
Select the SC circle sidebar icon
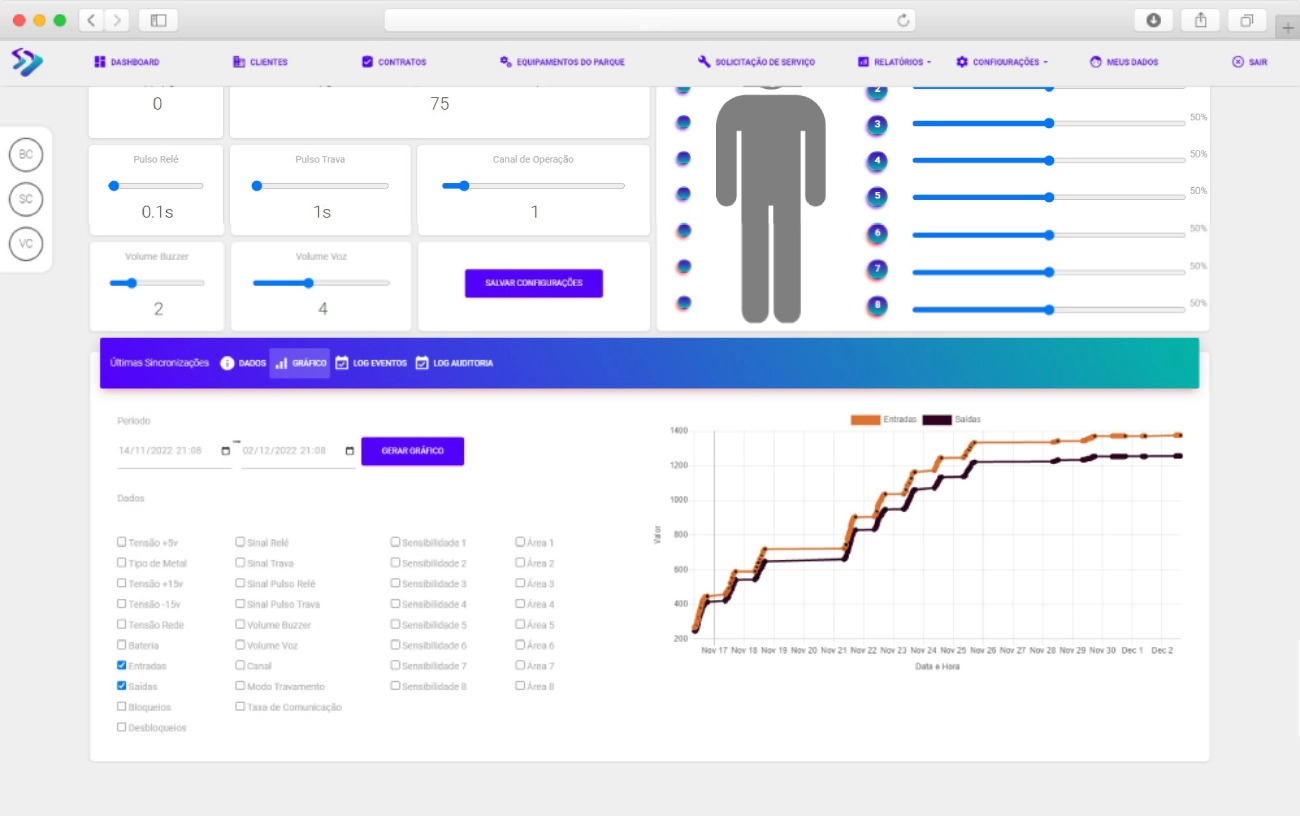pyautogui.click(x=26, y=199)
